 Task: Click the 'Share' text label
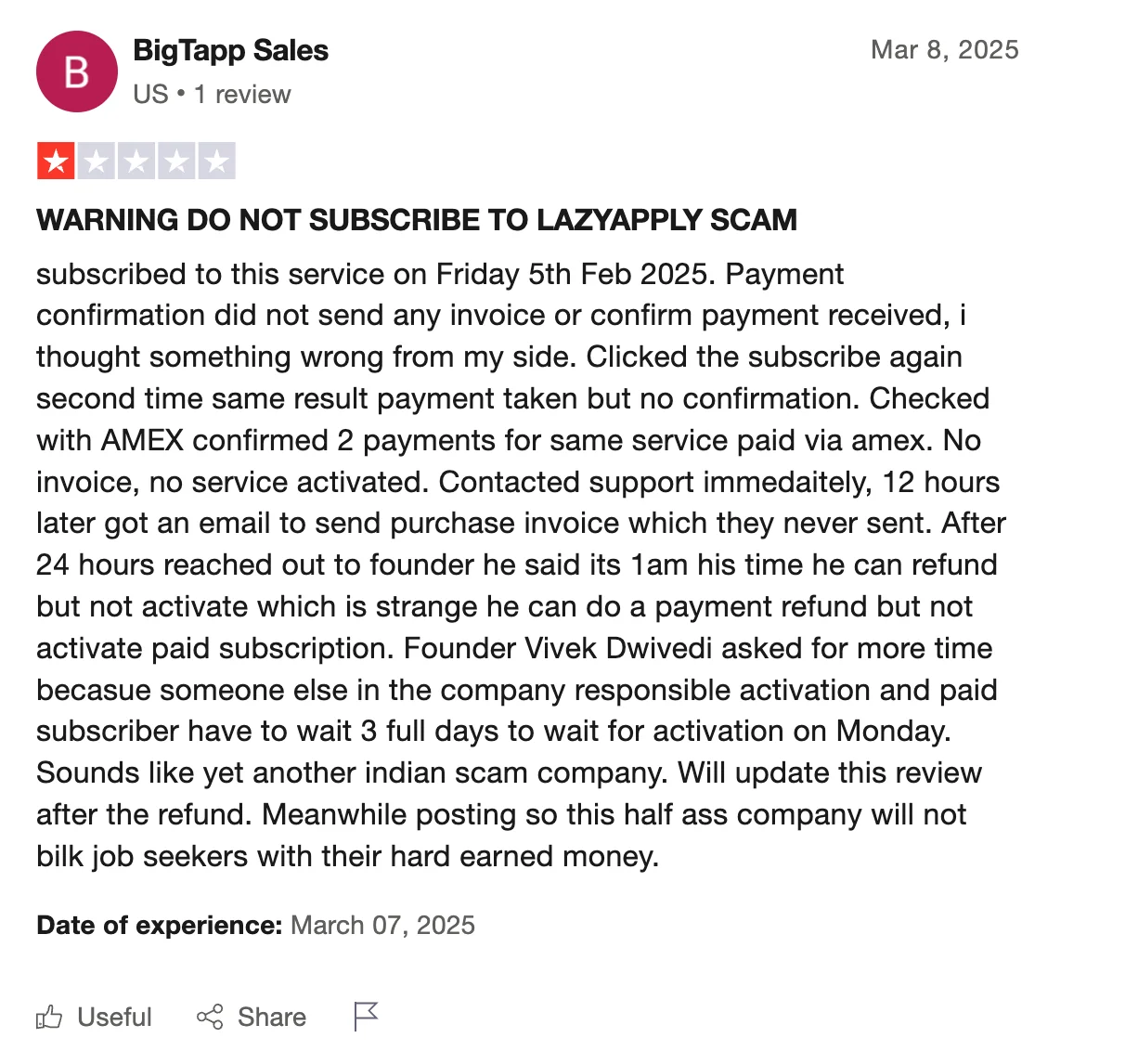point(271,1018)
